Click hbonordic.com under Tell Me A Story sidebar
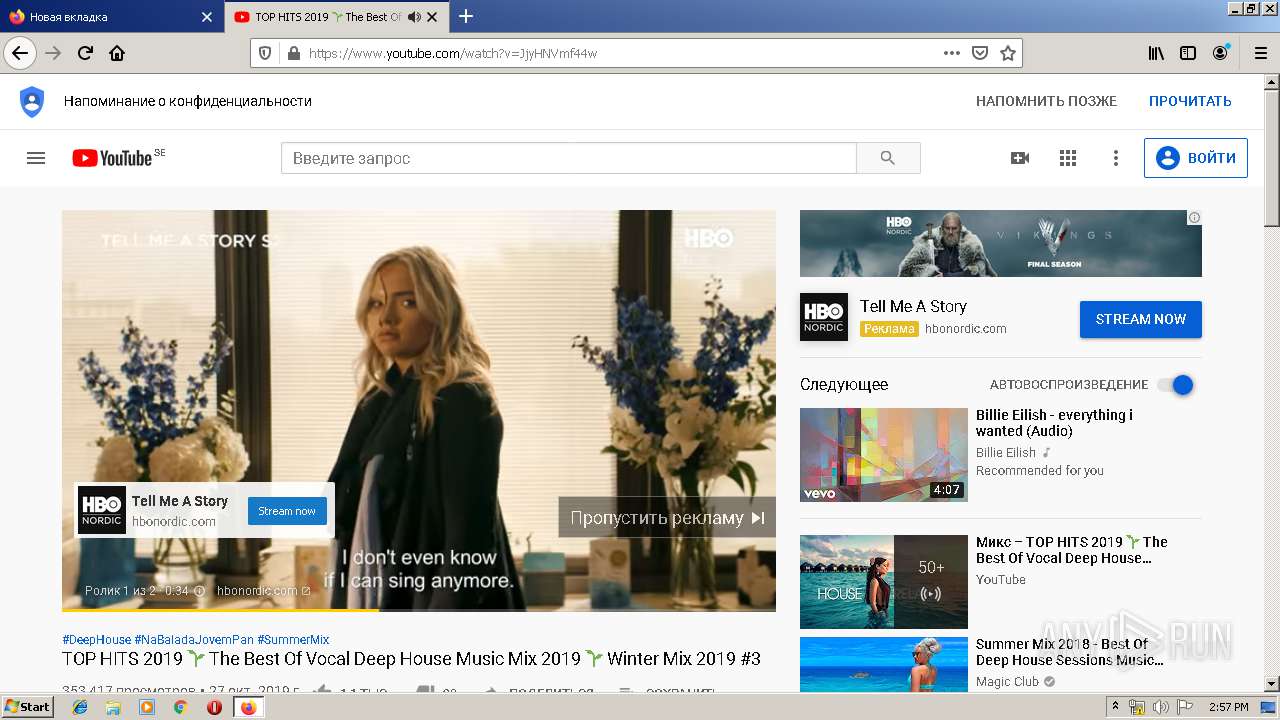Image resolution: width=1280 pixels, height=720 pixels. click(x=966, y=329)
